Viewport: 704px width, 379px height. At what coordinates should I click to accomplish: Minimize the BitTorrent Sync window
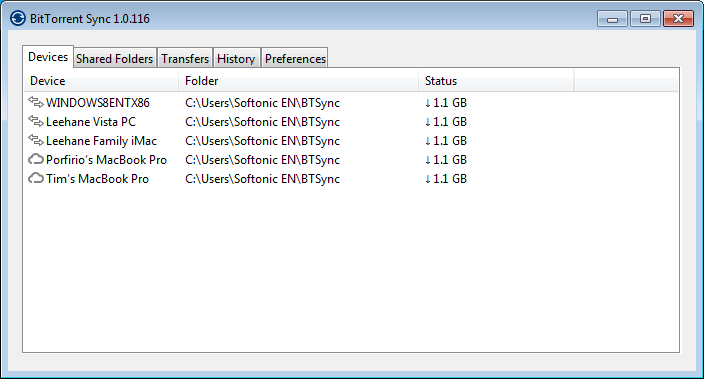tap(612, 19)
